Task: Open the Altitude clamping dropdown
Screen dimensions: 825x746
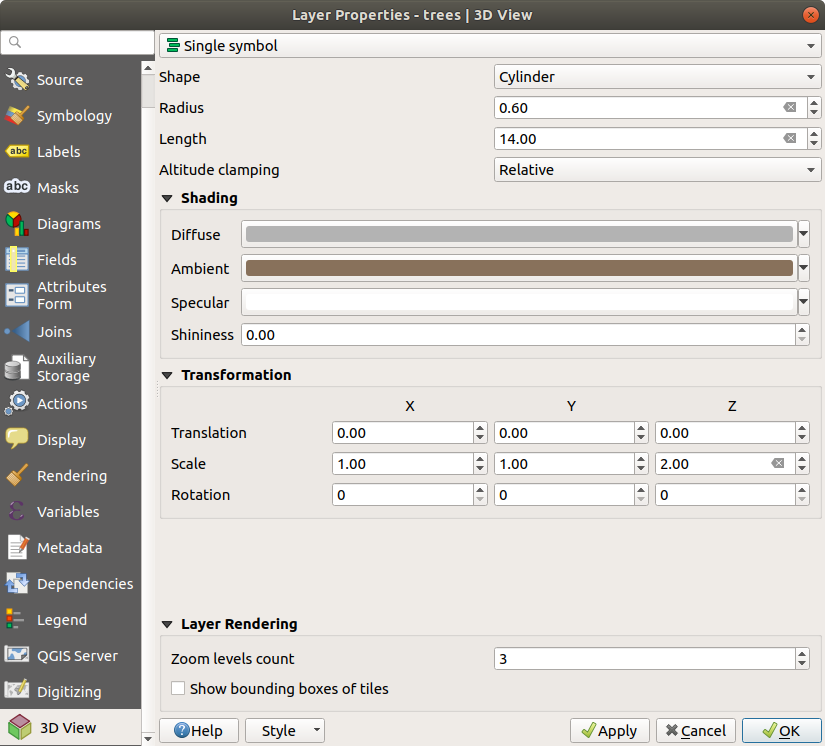Action: pyautogui.click(x=657, y=170)
